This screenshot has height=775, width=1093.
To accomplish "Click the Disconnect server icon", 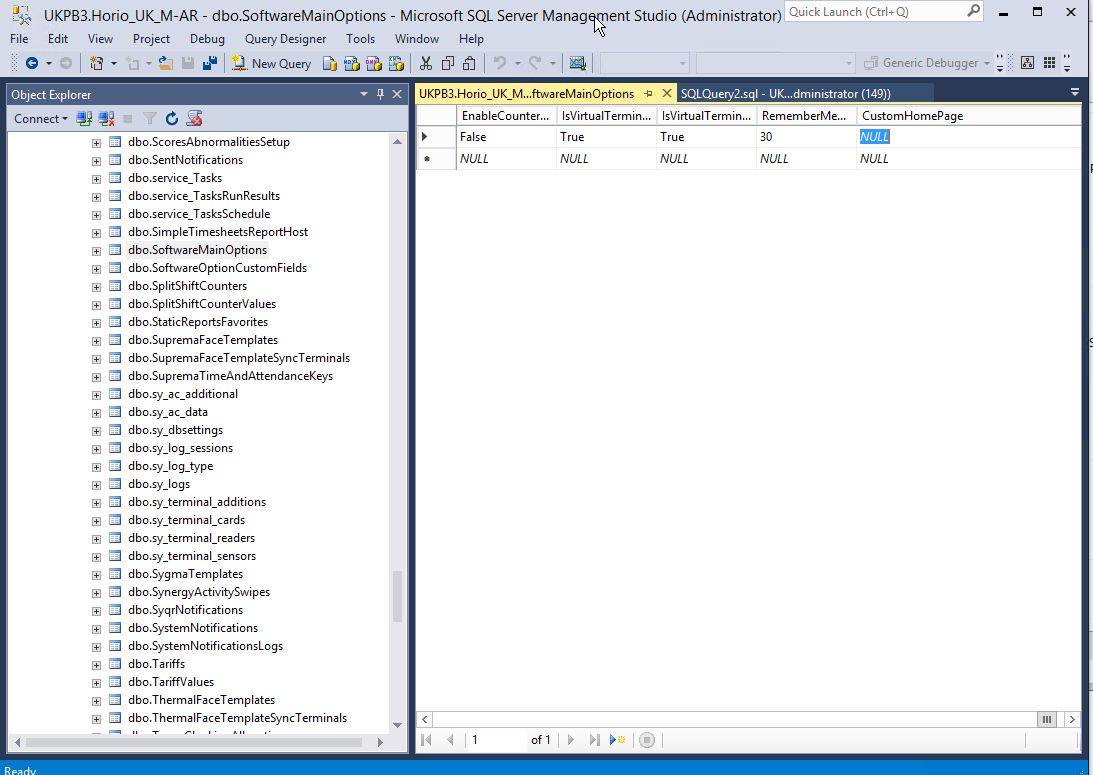I will [x=106, y=118].
